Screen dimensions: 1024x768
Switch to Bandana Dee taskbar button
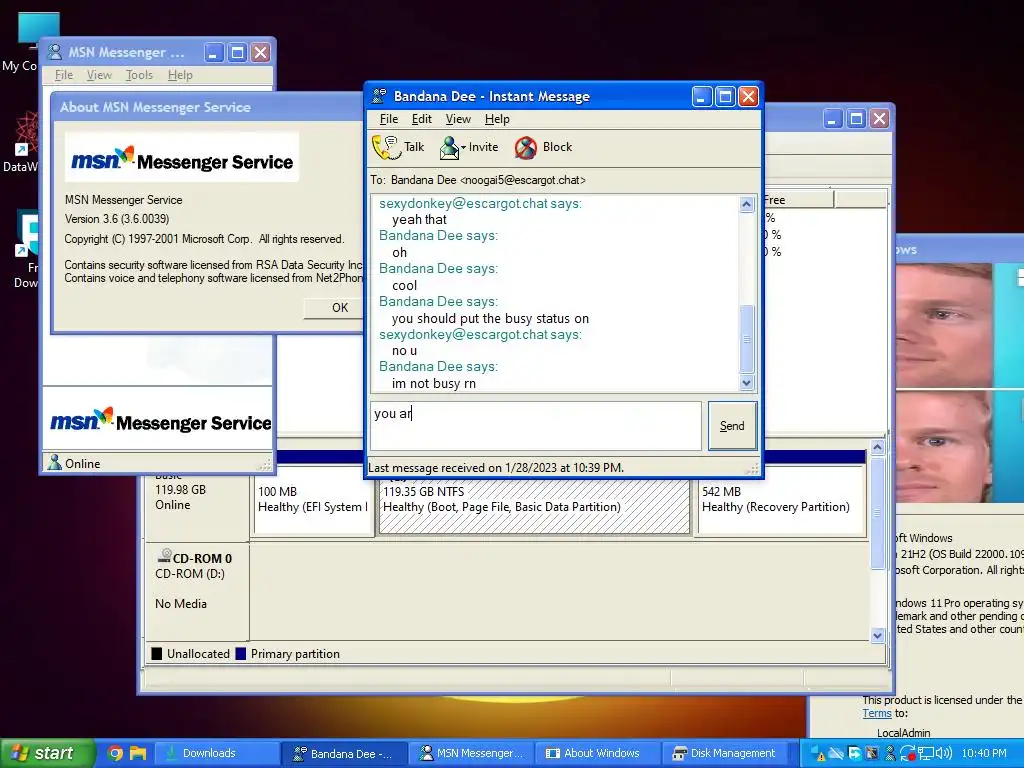[344, 754]
